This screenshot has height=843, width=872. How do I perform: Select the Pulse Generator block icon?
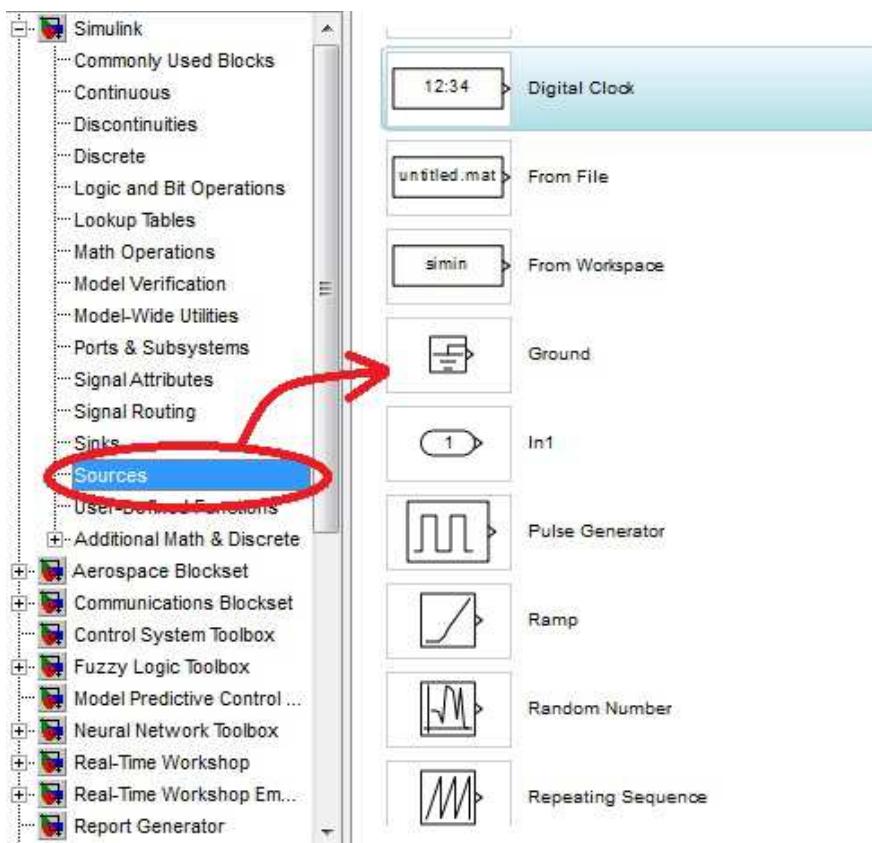tap(451, 531)
